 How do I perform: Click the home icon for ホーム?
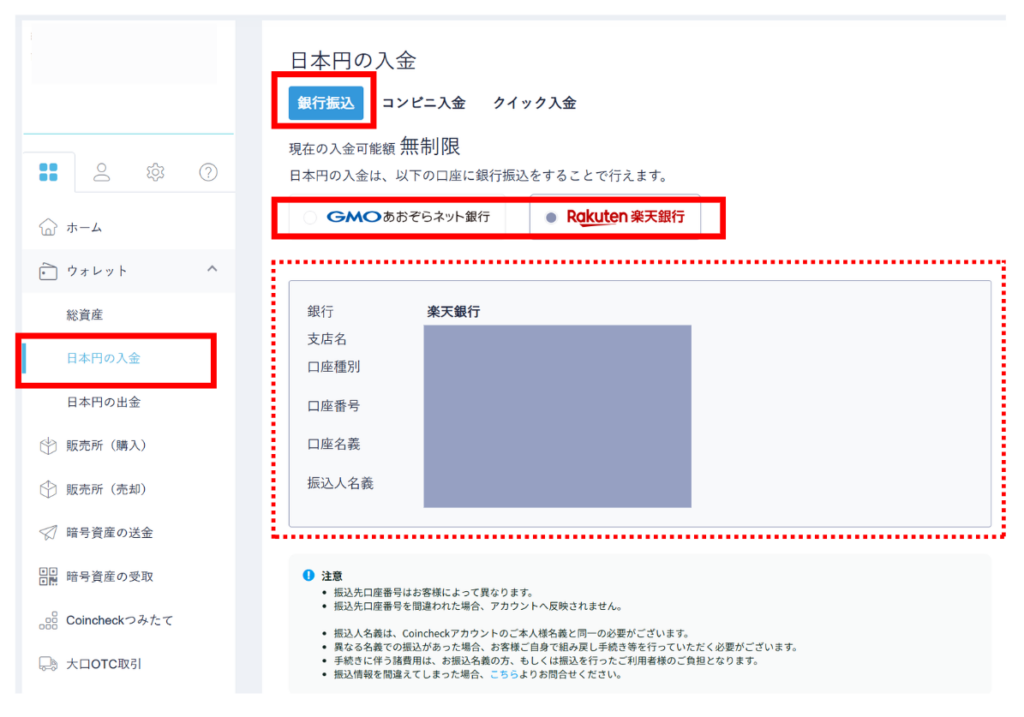click(x=47, y=227)
